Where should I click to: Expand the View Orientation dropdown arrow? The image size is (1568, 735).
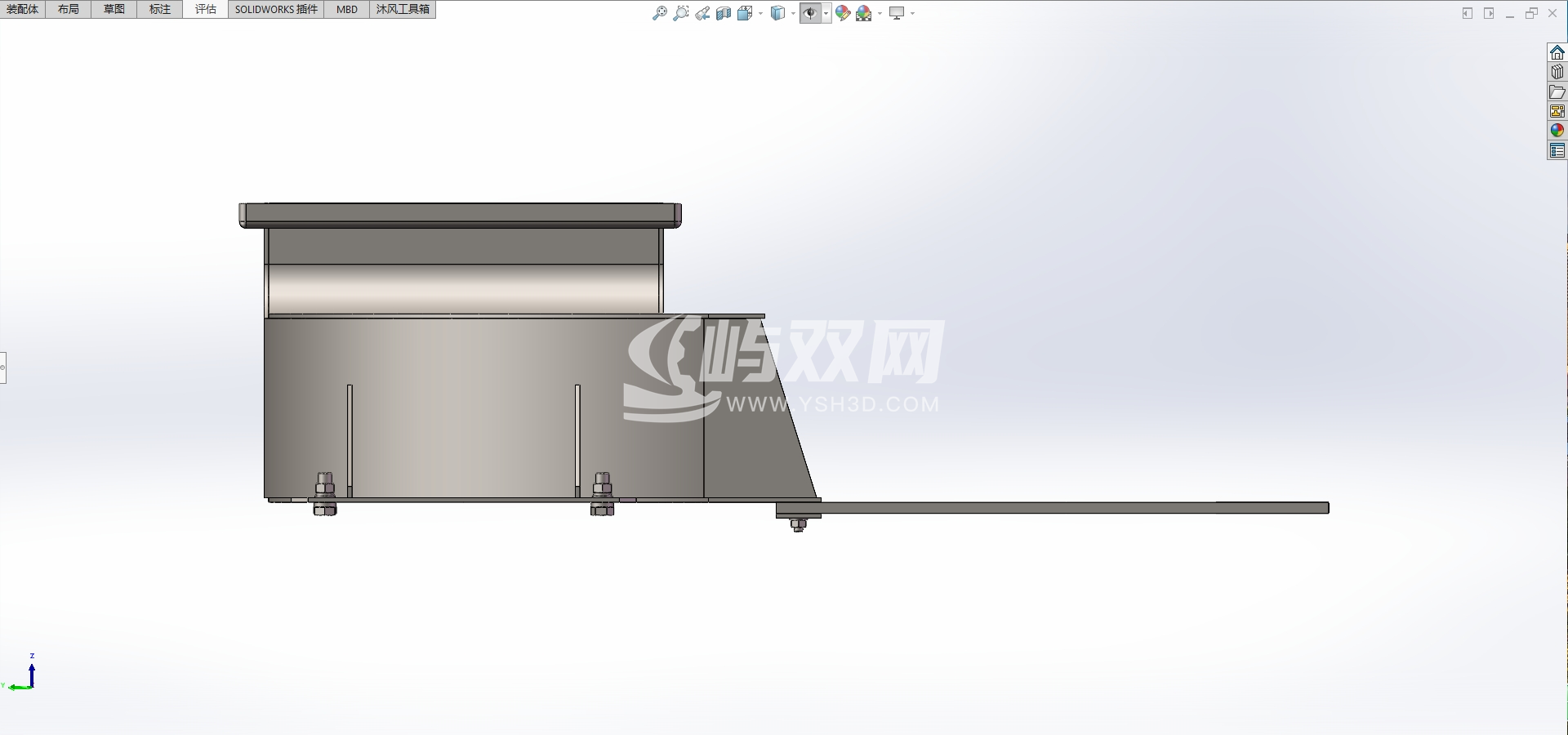[760, 13]
